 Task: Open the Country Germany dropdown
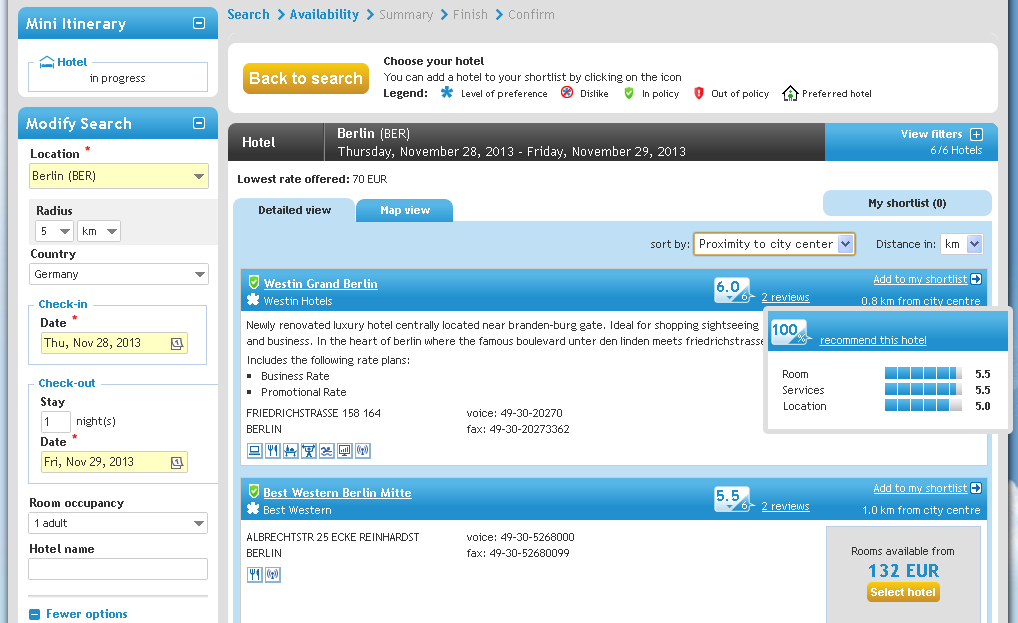point(119,275)
